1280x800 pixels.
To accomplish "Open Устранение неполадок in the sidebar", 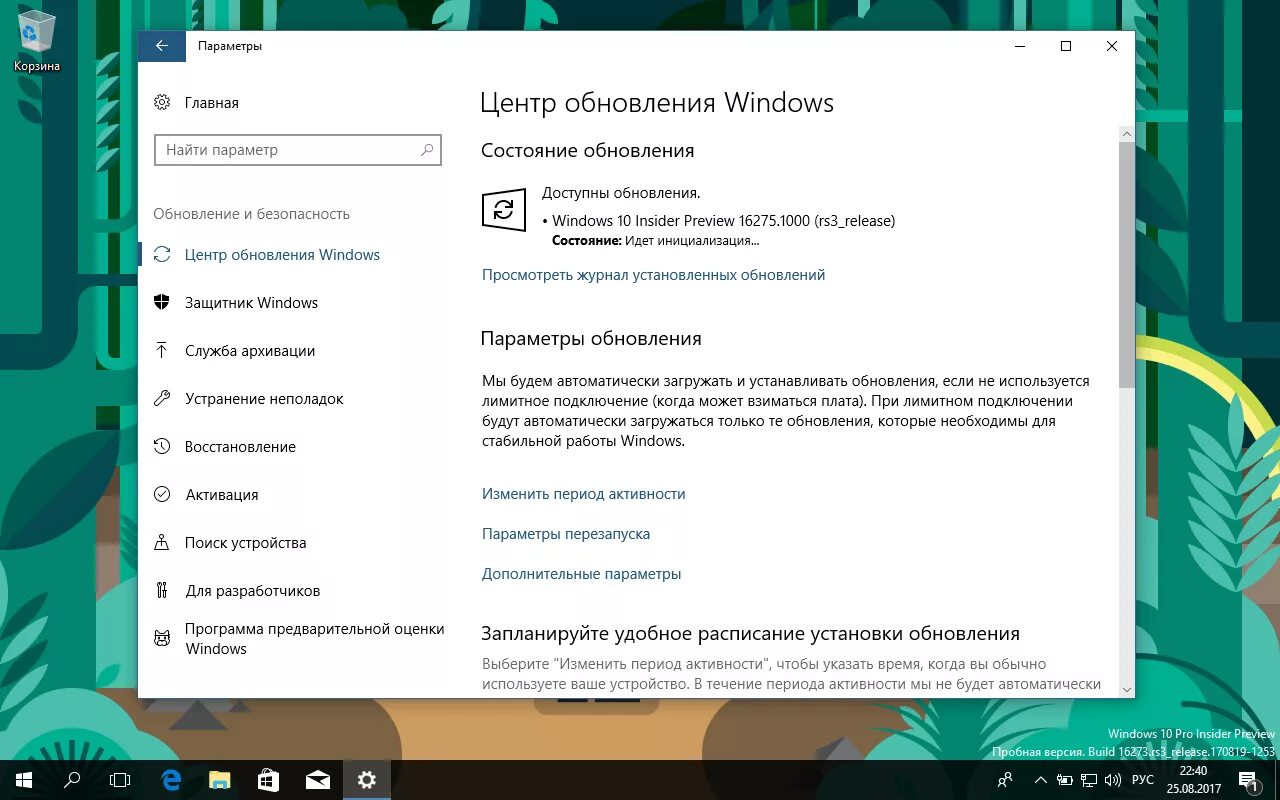I will click(x=265, y=398).
